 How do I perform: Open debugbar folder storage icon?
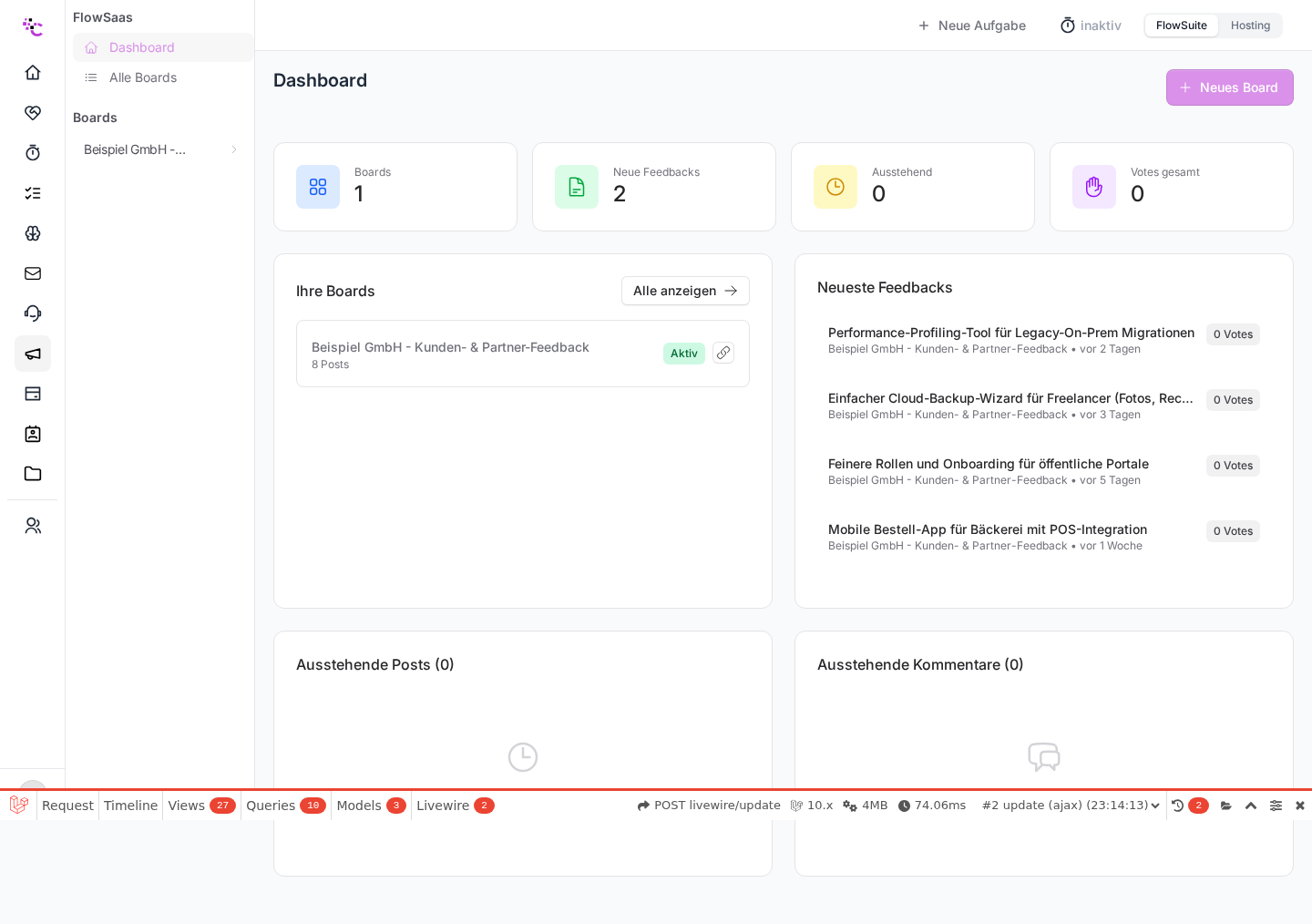(x=1226, y=806)
